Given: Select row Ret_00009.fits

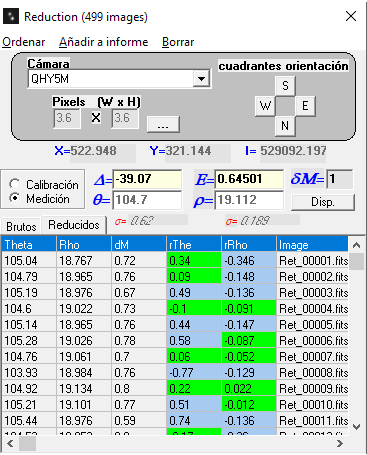Looking at the screenshot, I should click(x=175, y=389).
